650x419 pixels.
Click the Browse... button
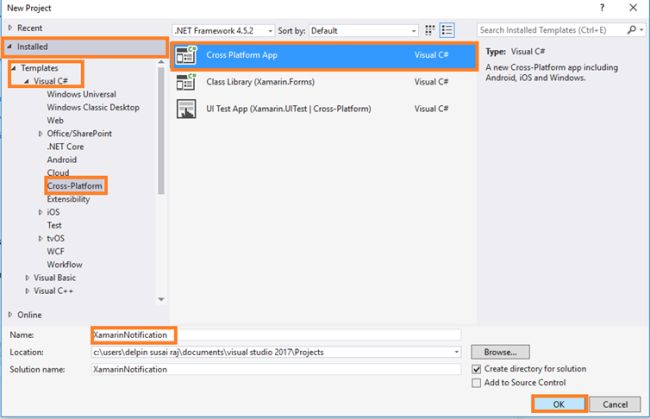click(500, 352)
